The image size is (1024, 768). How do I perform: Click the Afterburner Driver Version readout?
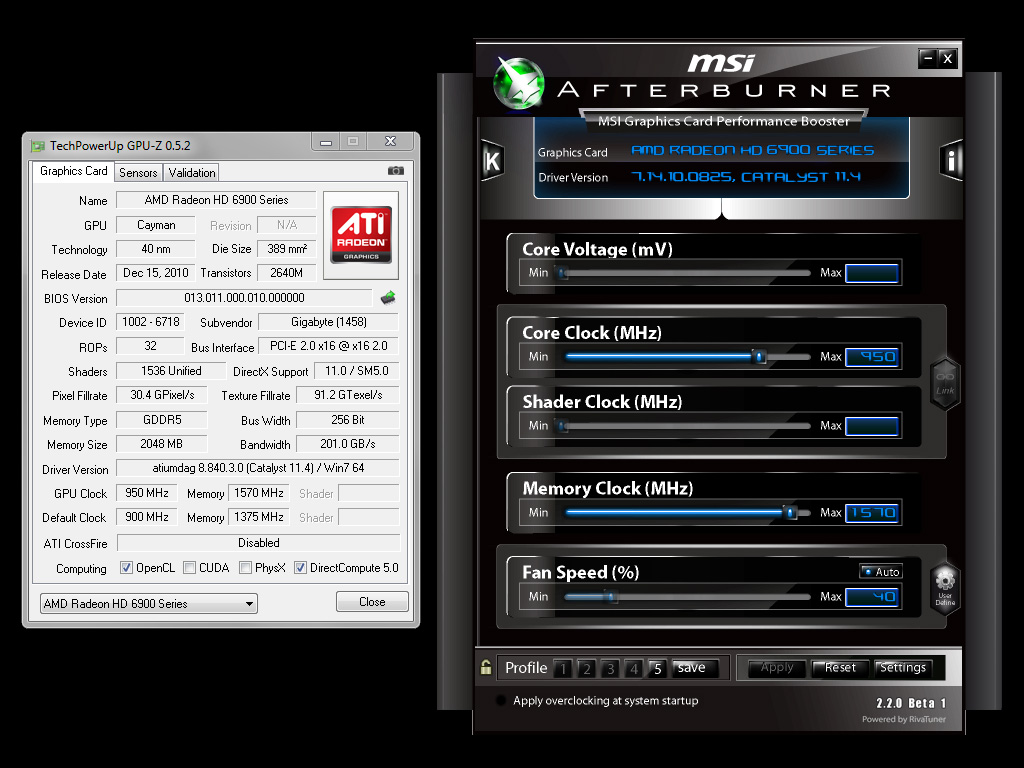coord(746,177)
